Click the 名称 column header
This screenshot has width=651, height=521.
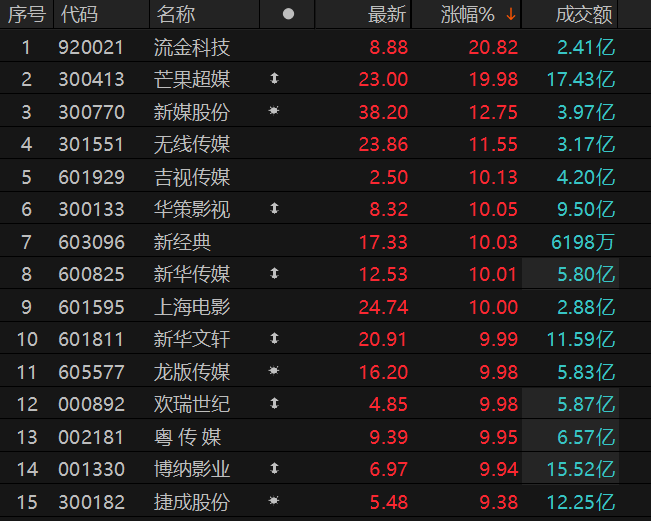[176, 15]
